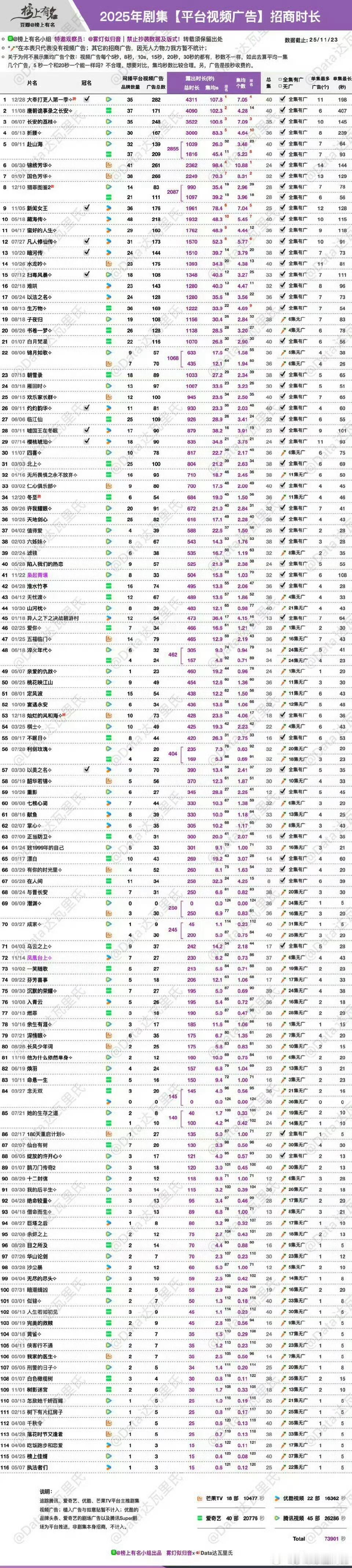The height and width of the screenshot is (1568, 352).
Task: Open the @雾灯似归音 observer link at top
Action: (x=105, y=39)
